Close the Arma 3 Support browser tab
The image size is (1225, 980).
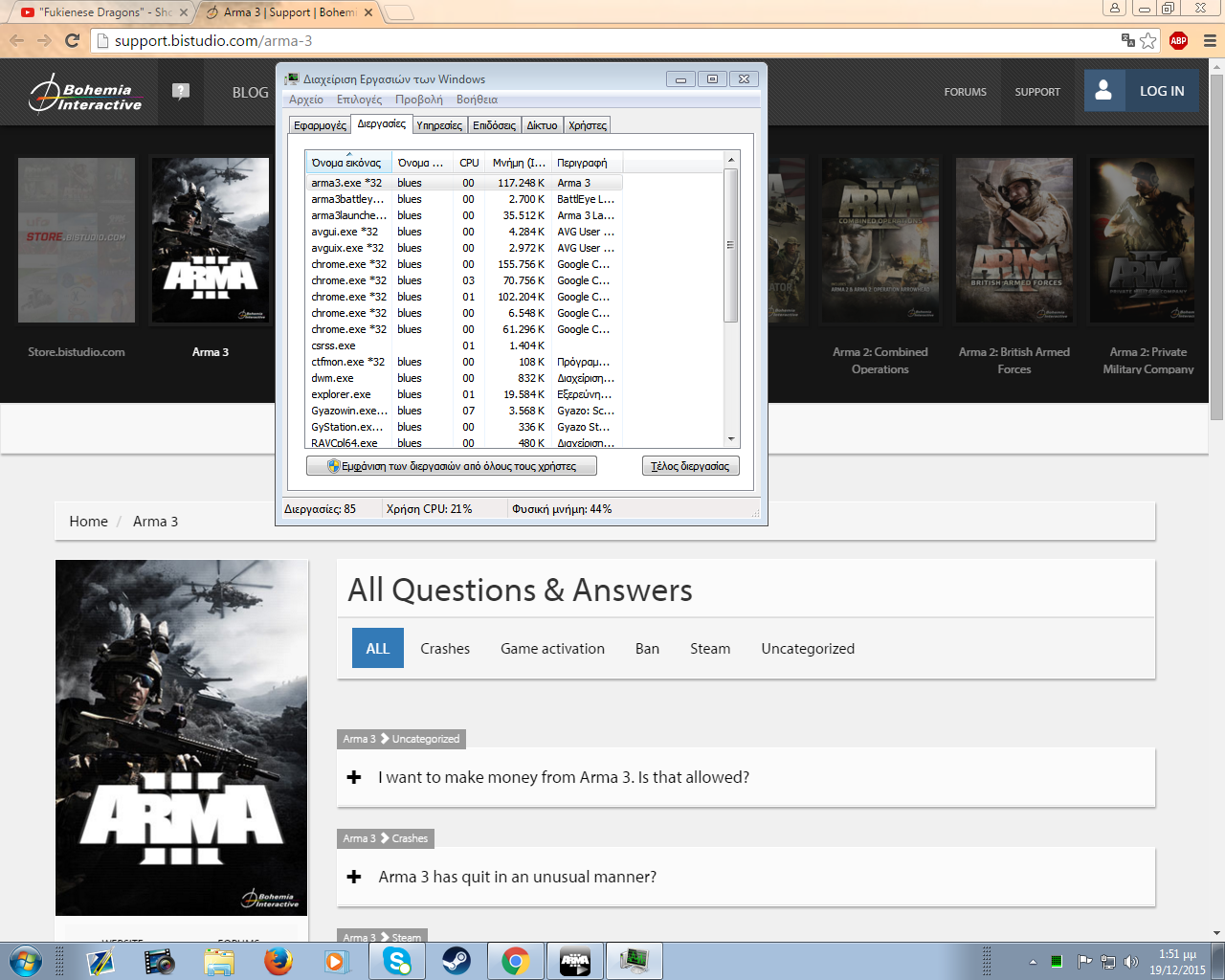click(x=368, y=12)
